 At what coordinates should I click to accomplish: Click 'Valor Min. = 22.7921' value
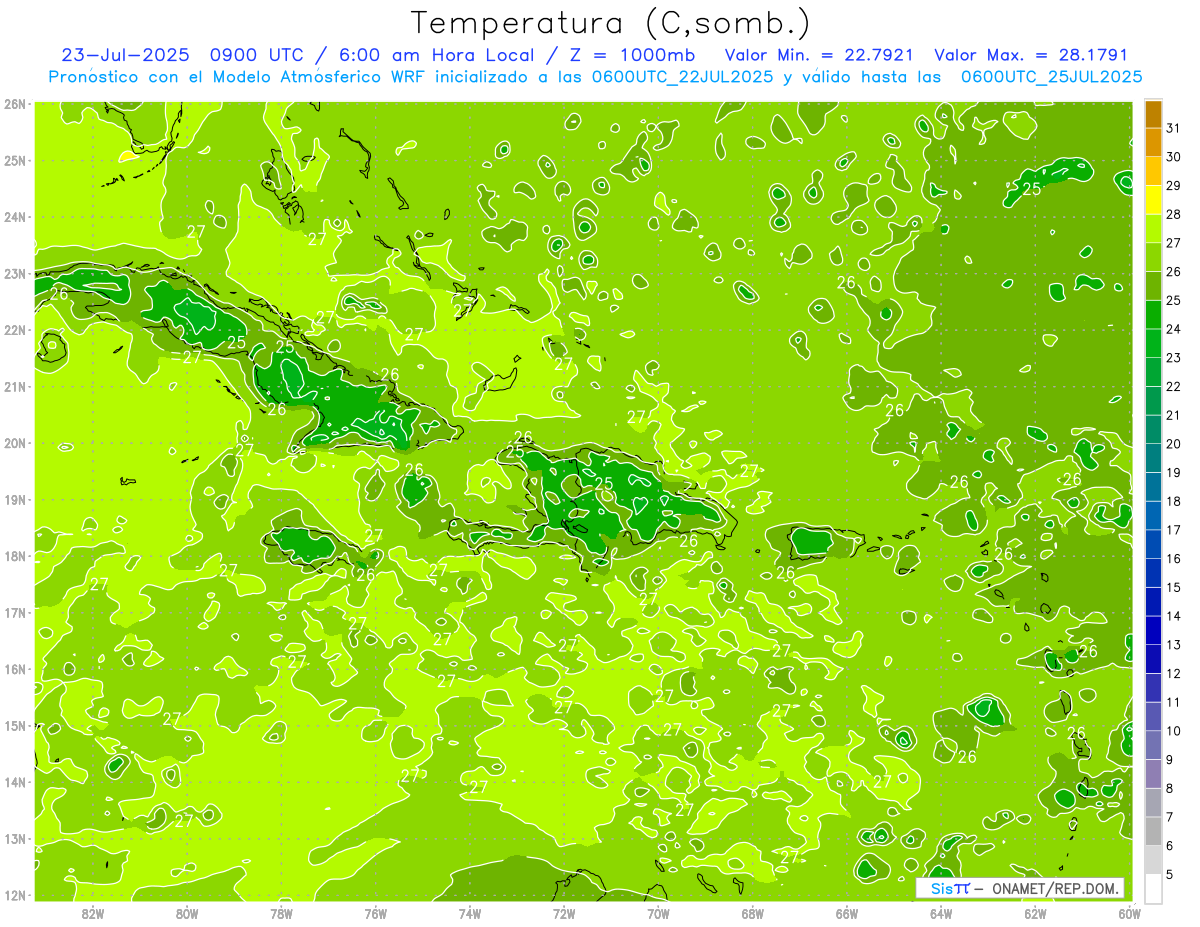(x=820, y=55)
